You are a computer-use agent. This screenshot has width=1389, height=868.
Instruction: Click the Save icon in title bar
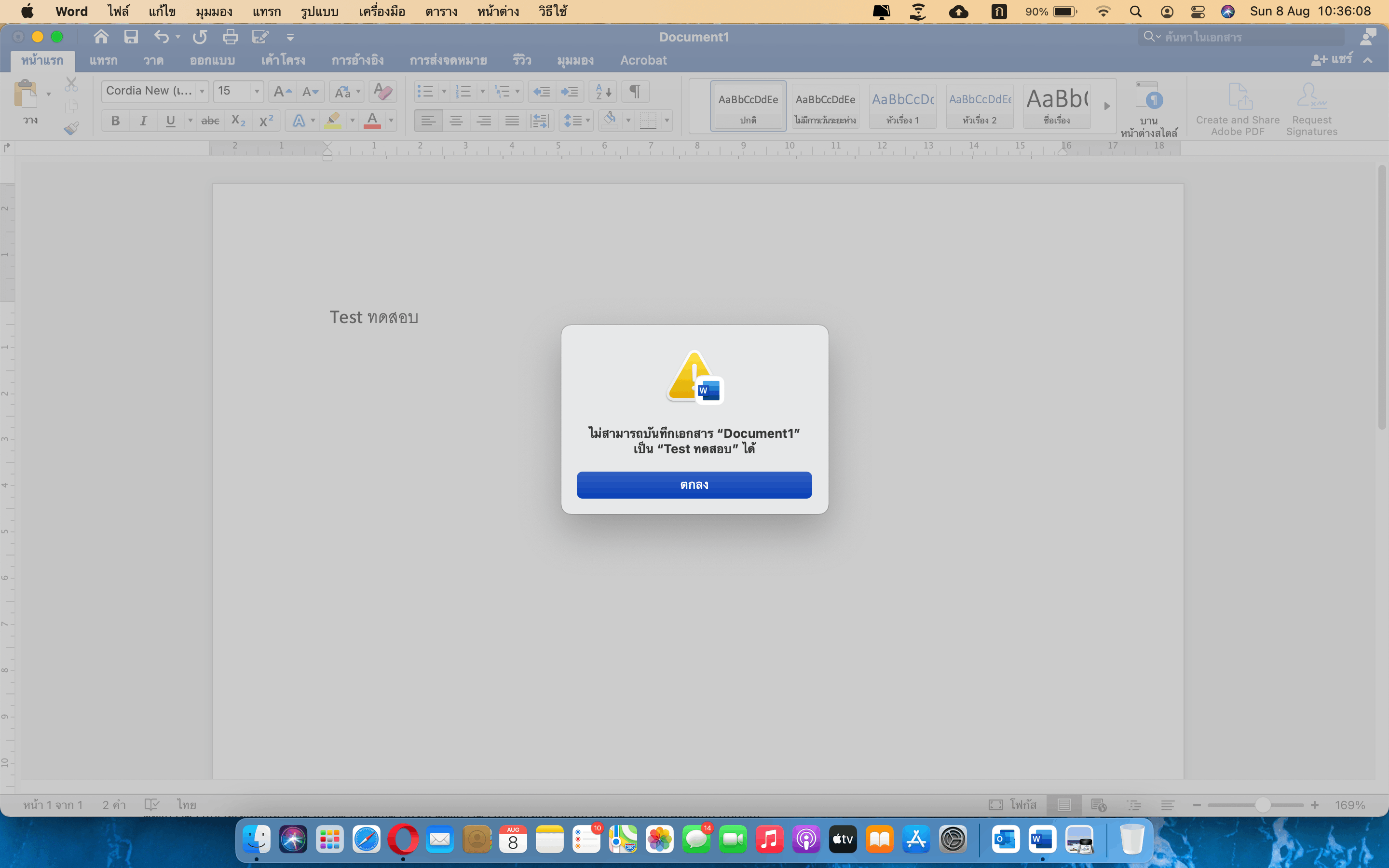click(131, 37)
